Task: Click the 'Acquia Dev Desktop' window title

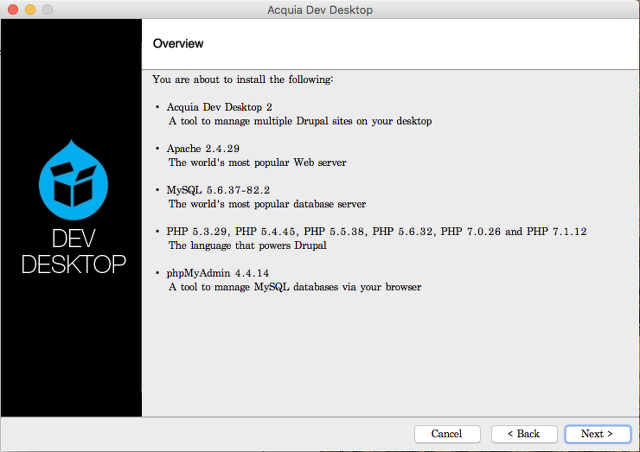Action: click(320, 10)
